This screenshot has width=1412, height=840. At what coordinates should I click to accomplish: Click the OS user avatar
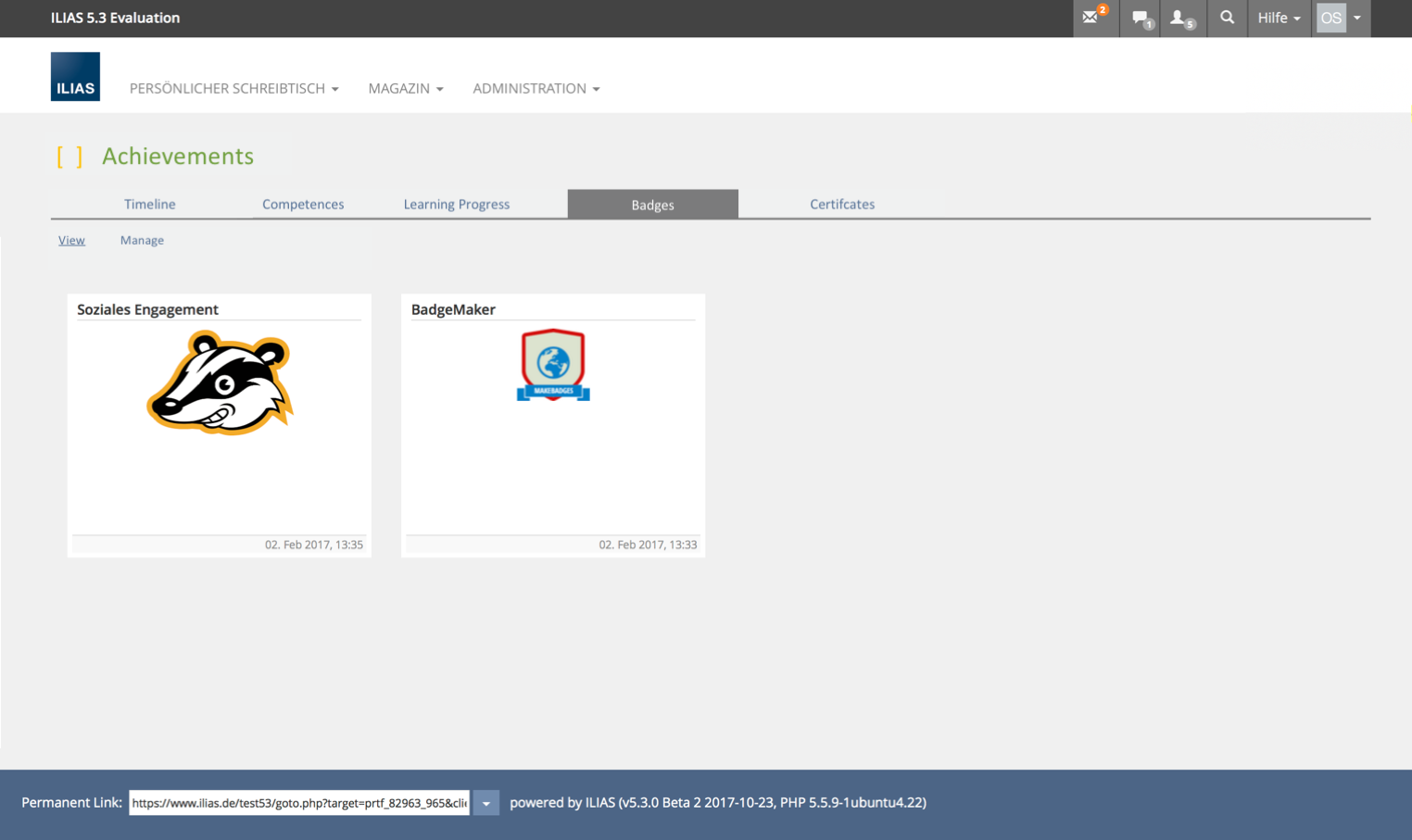point(1330,18)
